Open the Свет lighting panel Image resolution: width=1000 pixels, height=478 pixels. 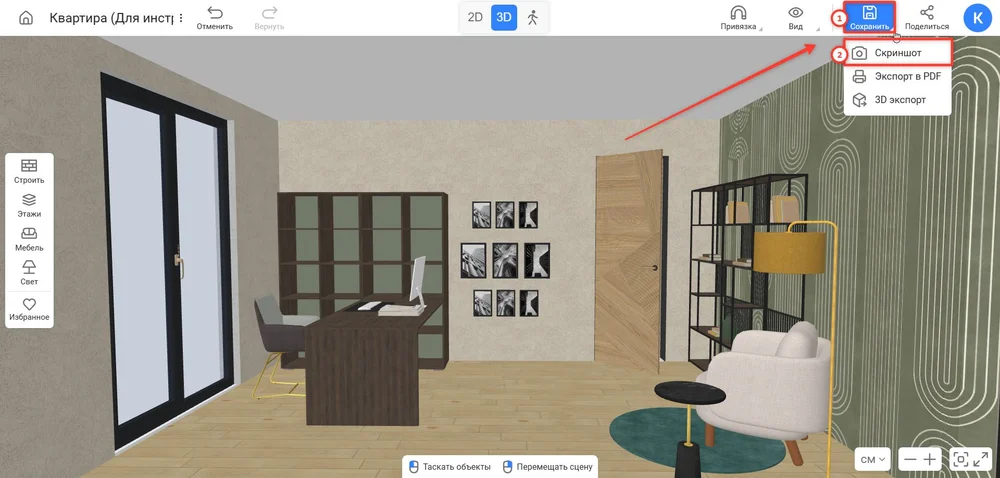click(x=29, y=273)
